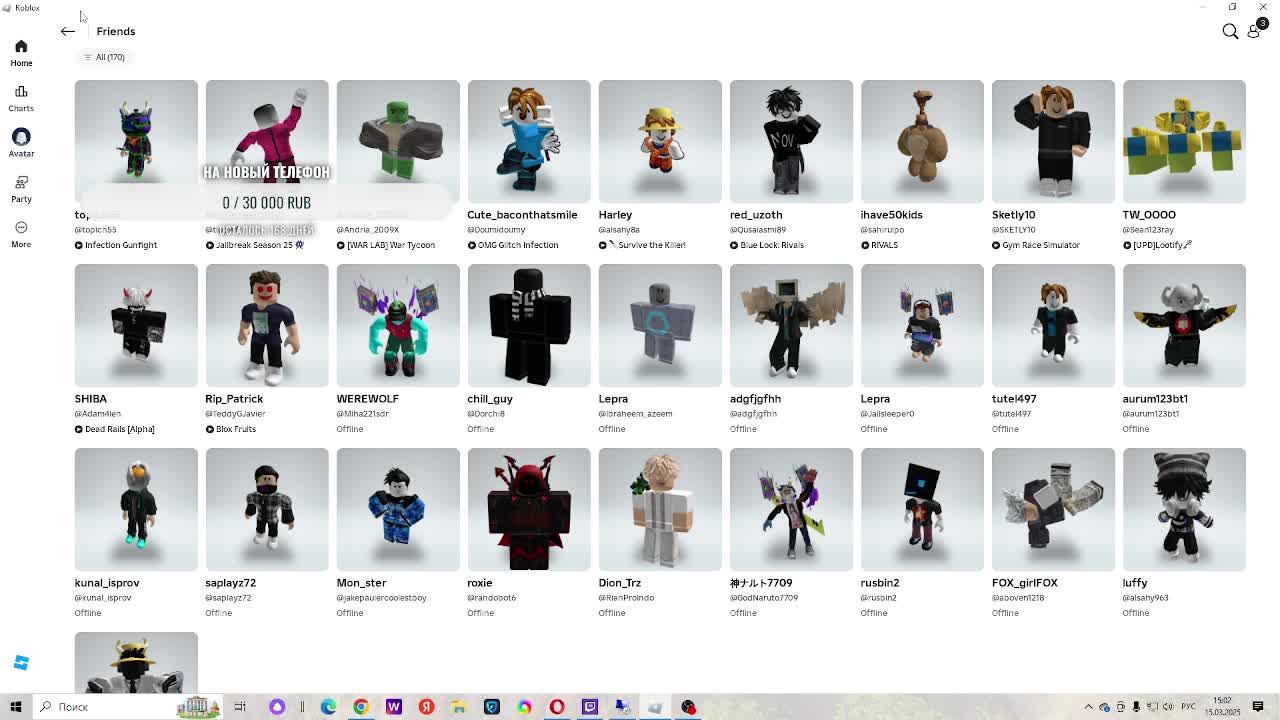Click the Roblox Studio icon in sidebar
Image resolution: width=1280 pixels, height=720 pixels.
[x=21, y=663]
